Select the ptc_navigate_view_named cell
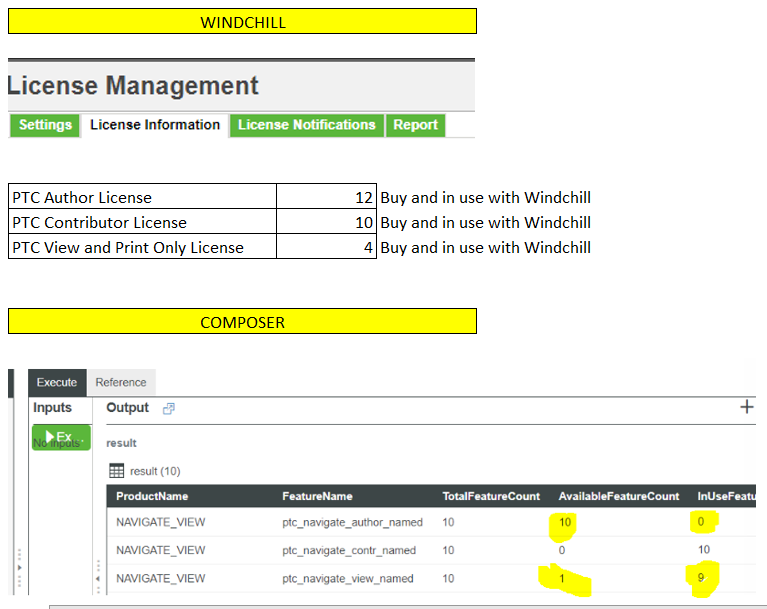This screenshot has width=767, height=609. [x=348, y=579]
